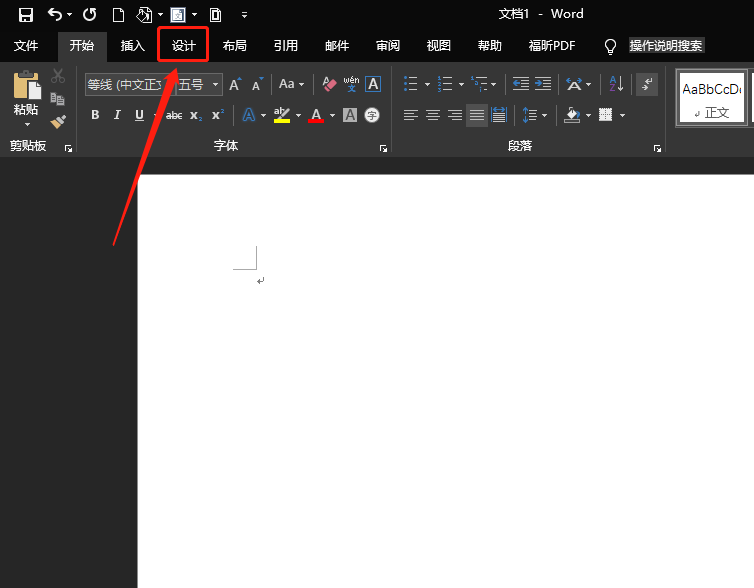
Task: Open the 文件 menu
Action: coord(26,45)
